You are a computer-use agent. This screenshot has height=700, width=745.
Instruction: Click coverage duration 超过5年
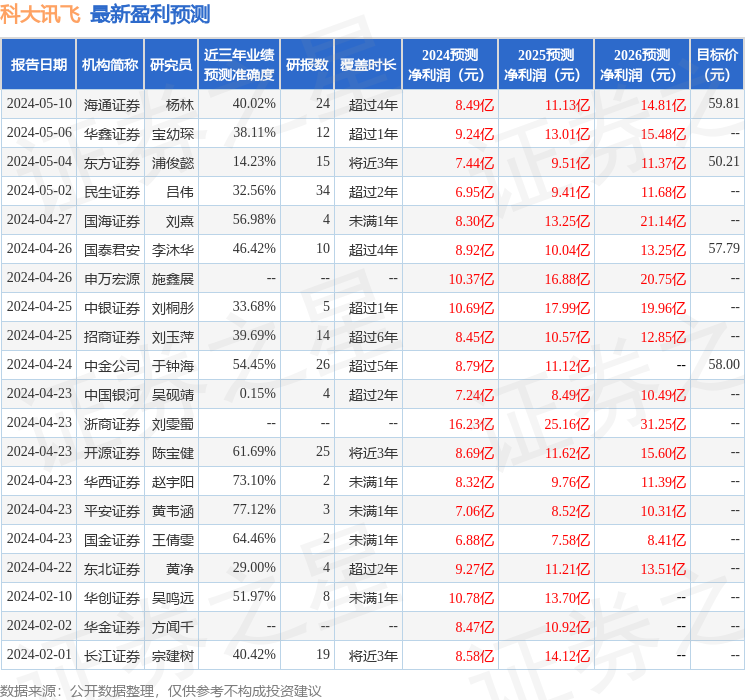[x=373, y=365]
